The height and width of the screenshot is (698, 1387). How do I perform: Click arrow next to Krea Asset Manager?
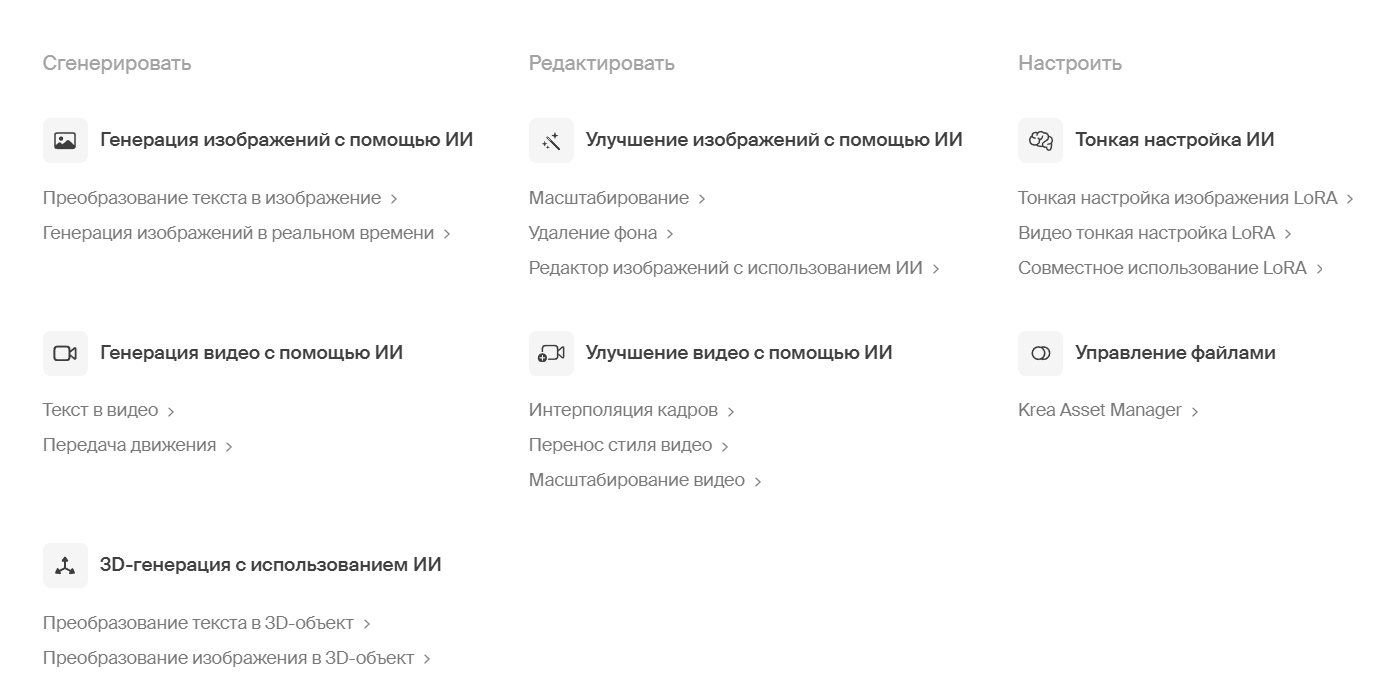pos(1195,411)
